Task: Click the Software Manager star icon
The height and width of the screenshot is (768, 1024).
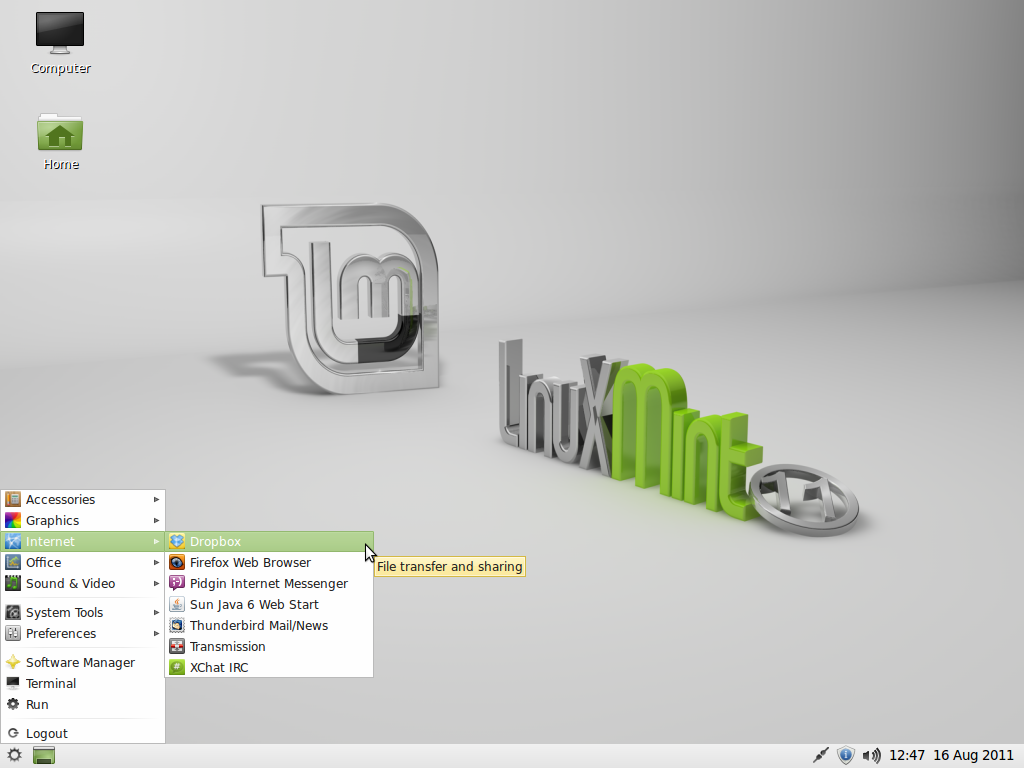Action: coord(13,662)
